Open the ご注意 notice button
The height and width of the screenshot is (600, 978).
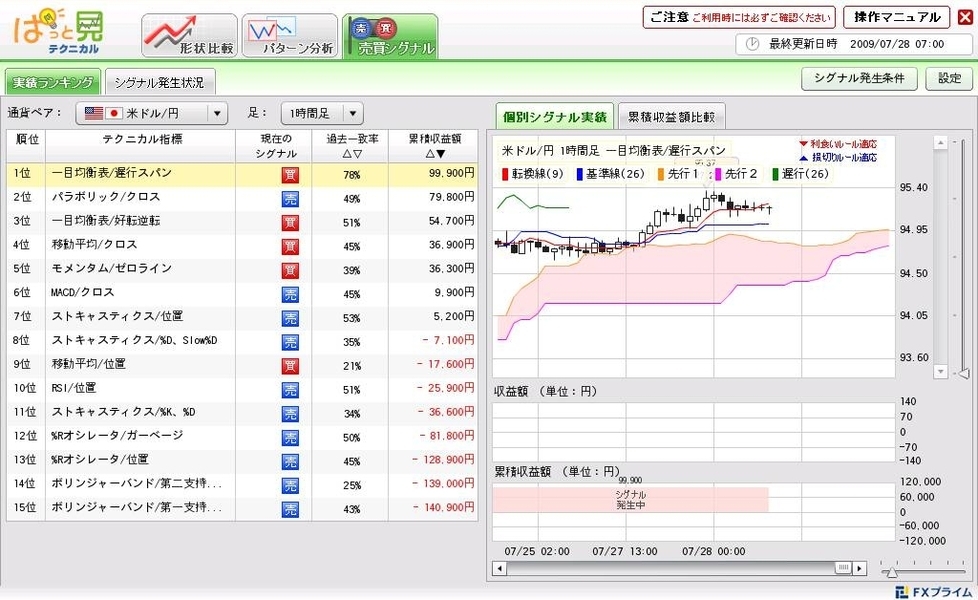pyautogui.click(x=739, y=17)
